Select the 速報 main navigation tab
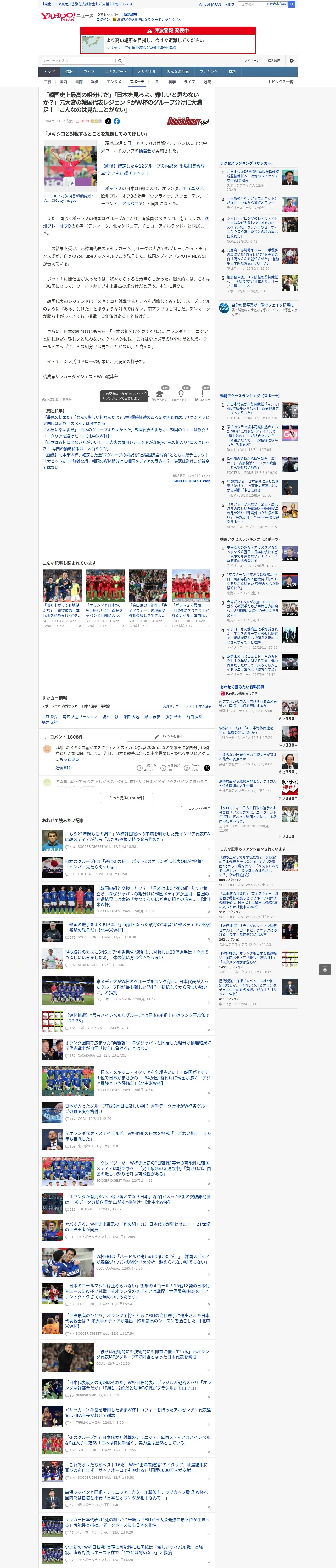336x1568 pixels. tap(69, 72)
